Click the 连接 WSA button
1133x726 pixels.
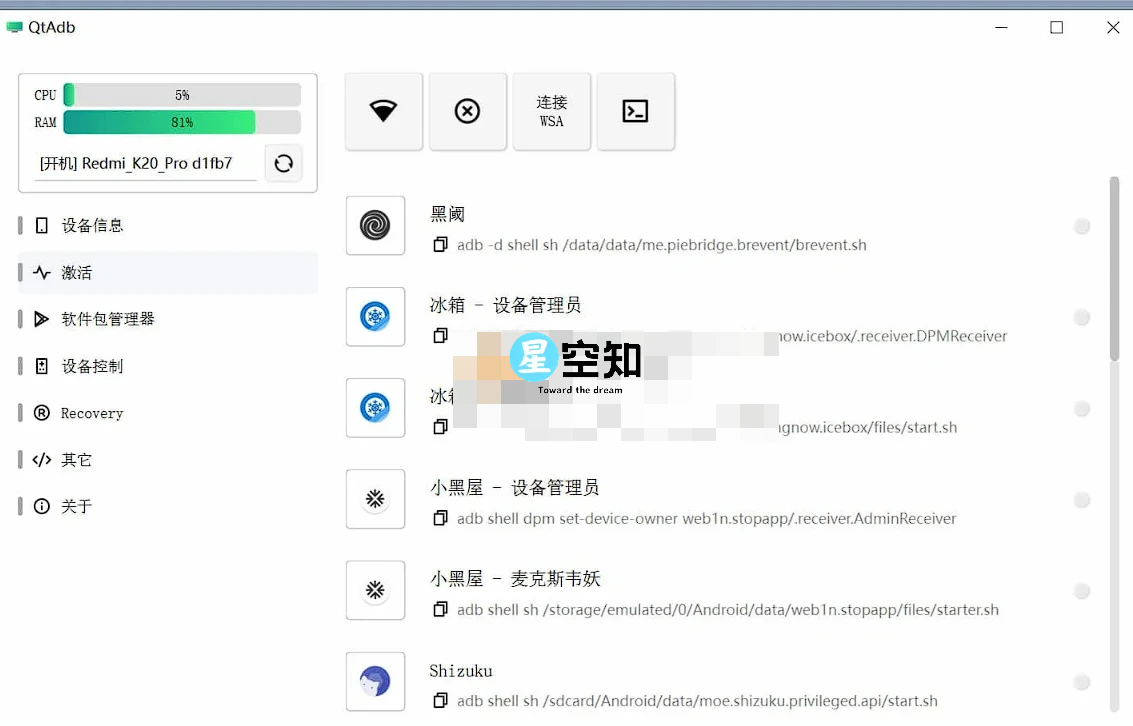[x=551, y=111]
